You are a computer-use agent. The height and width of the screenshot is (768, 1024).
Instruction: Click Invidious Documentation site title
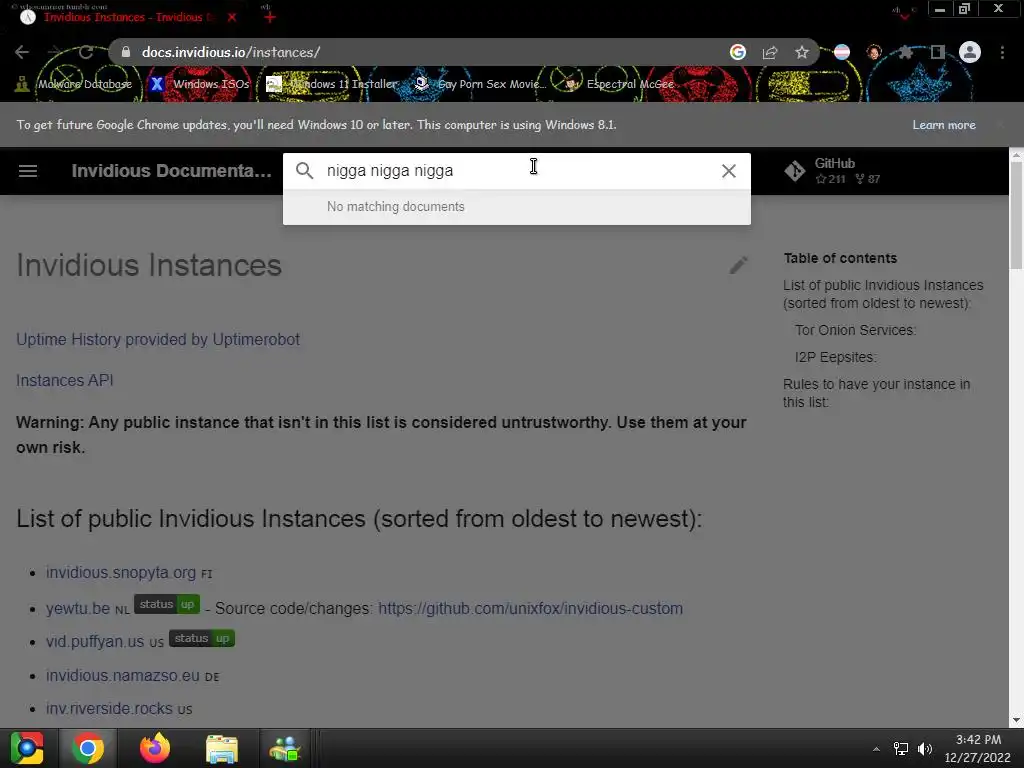click(x=171, y=171)
